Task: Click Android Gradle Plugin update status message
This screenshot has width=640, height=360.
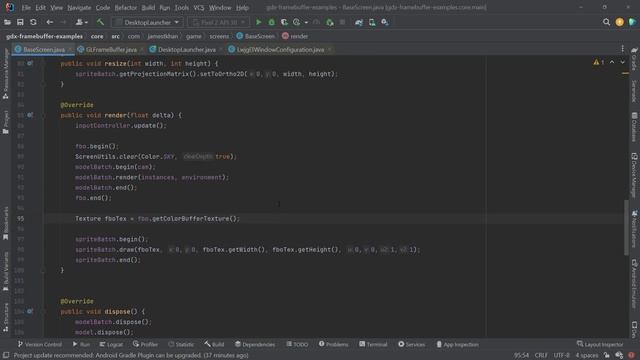Action: coord(131,355)
